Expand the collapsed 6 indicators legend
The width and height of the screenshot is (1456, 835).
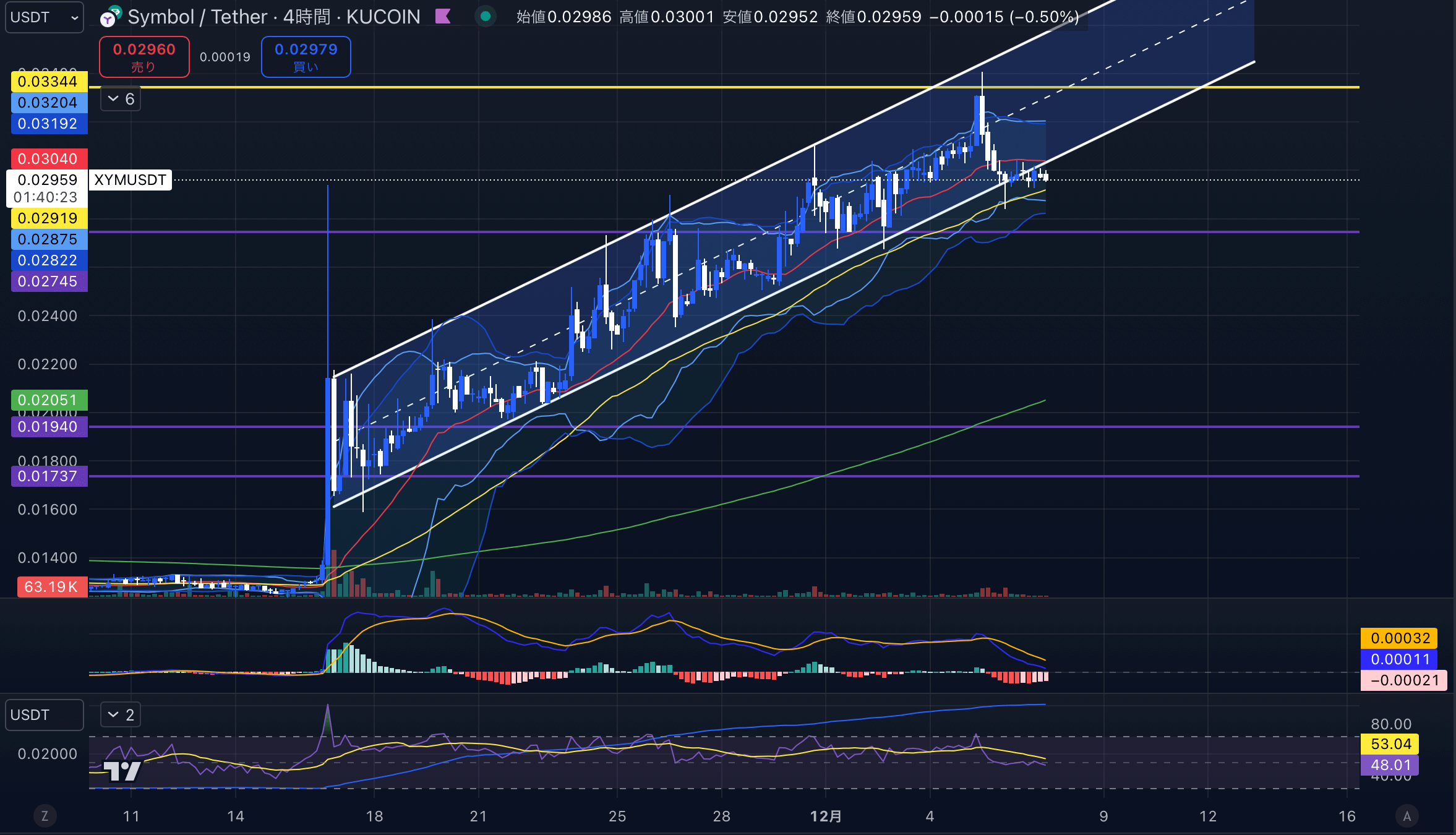point(121,99)
